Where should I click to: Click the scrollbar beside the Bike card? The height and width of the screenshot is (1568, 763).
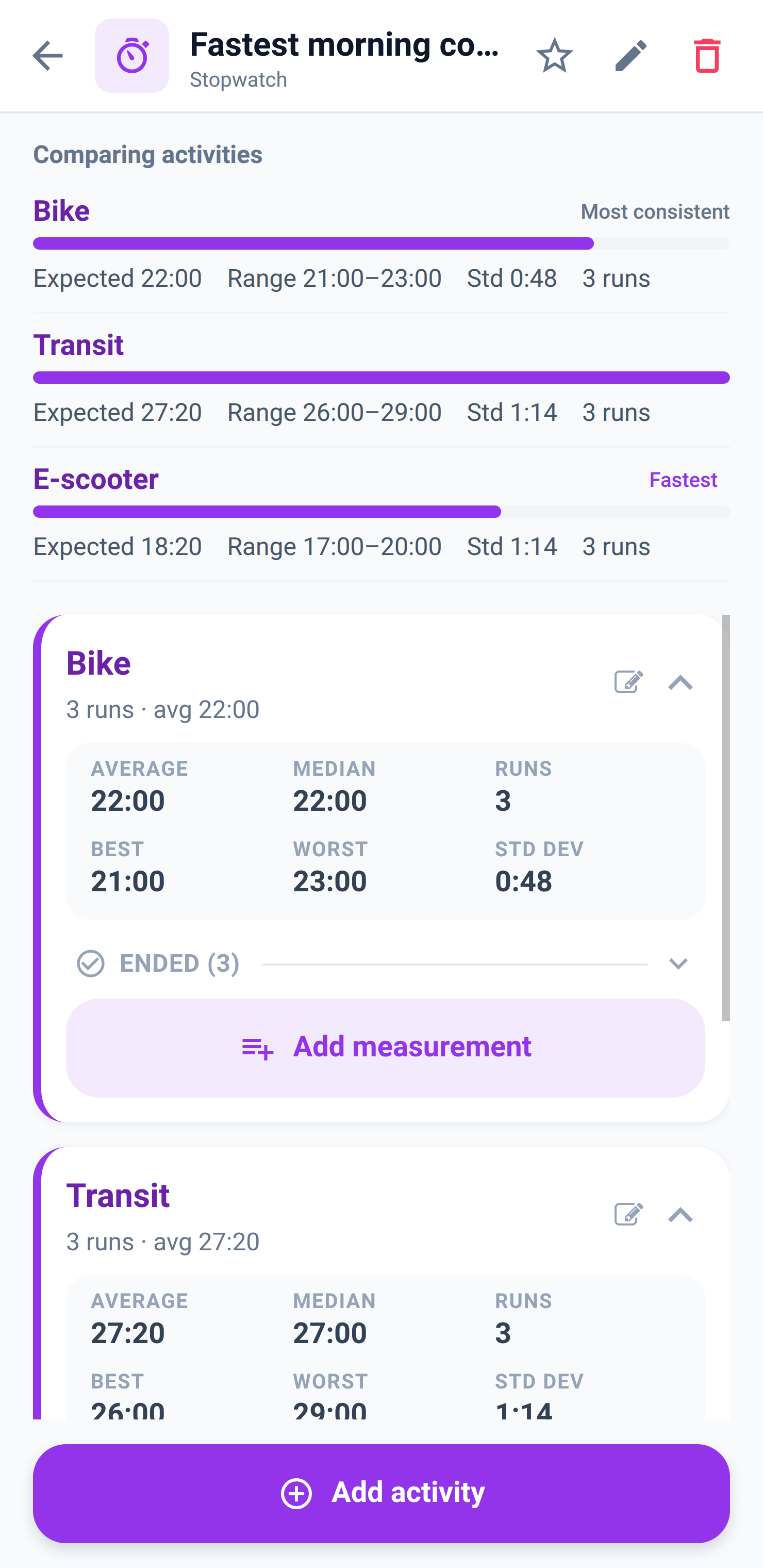tap(725, 818)
